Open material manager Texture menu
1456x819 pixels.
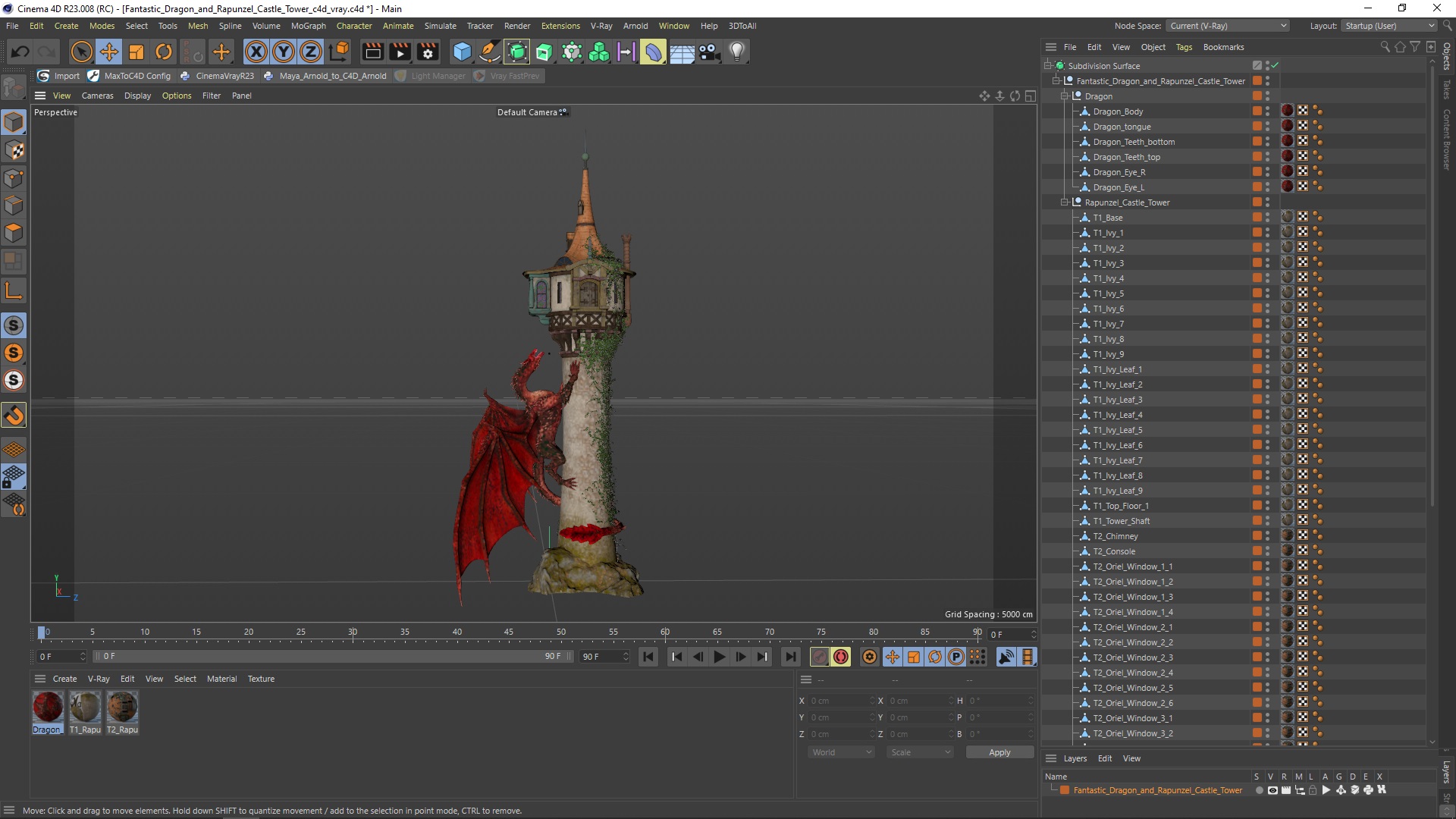pyautogui.click(x=261, y=679)
